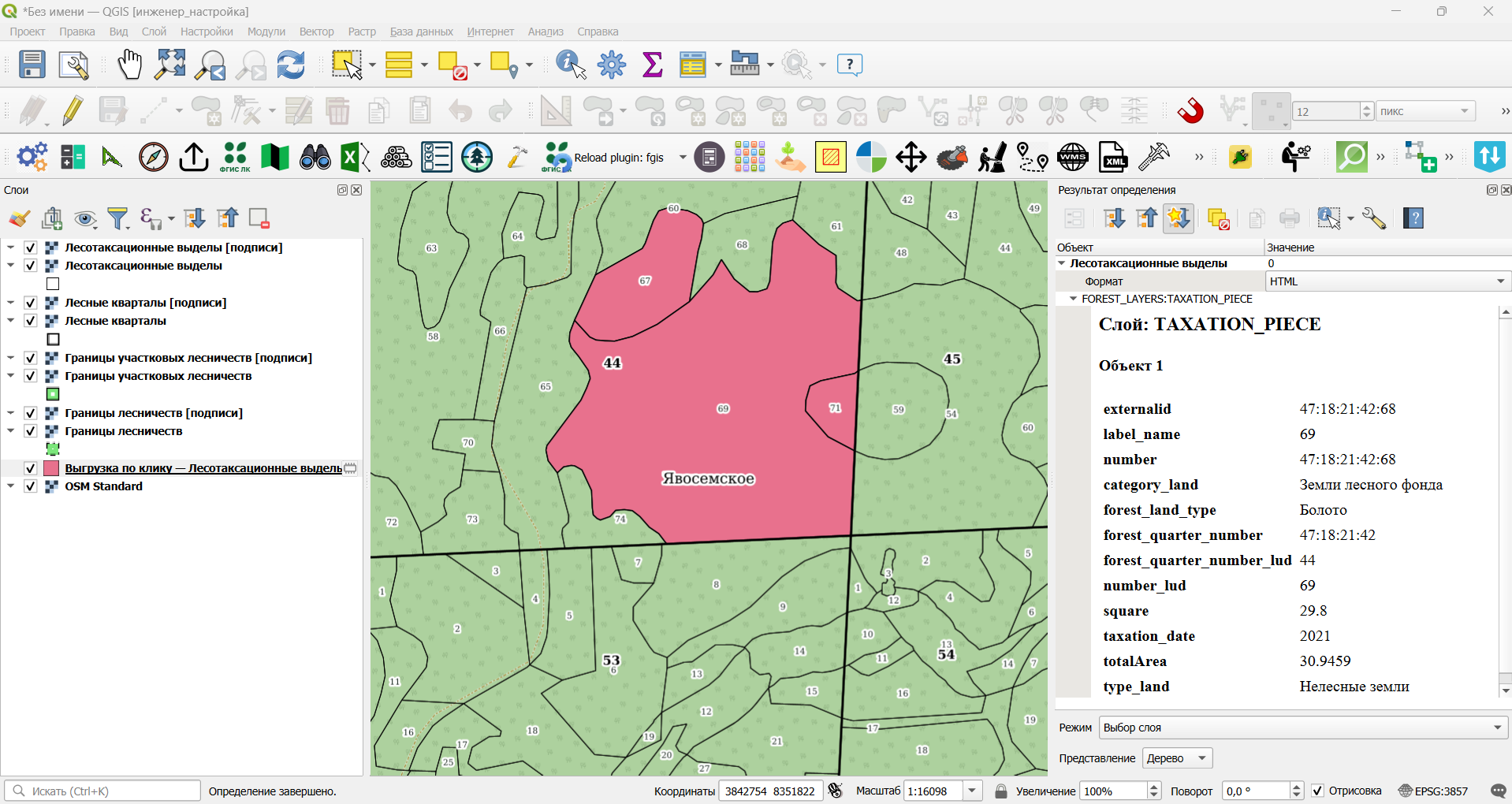Open the Режим Выбор слоя dropdown
Viewport: 1512px width, 804px height.
coord(1303,728)
